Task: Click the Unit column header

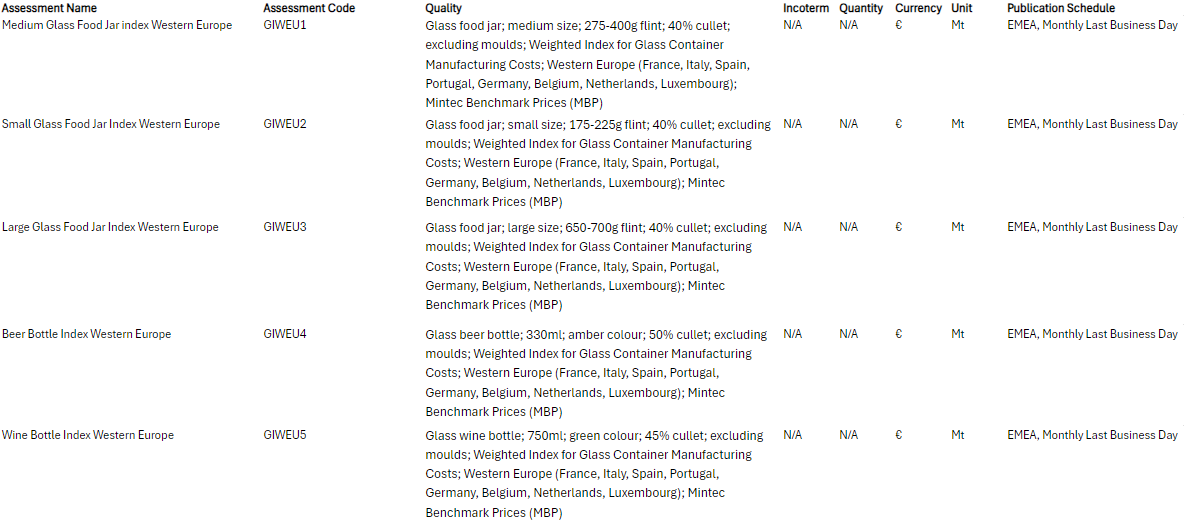Action: click(962, 8)
